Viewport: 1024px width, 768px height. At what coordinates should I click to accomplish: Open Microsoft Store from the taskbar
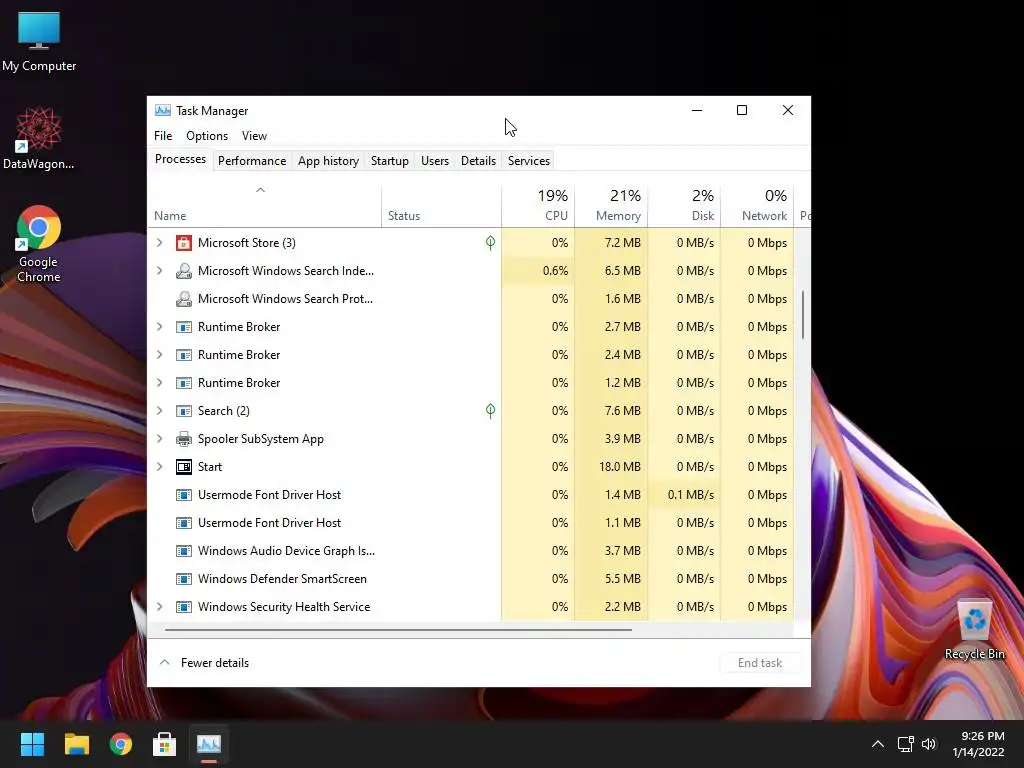165,744
